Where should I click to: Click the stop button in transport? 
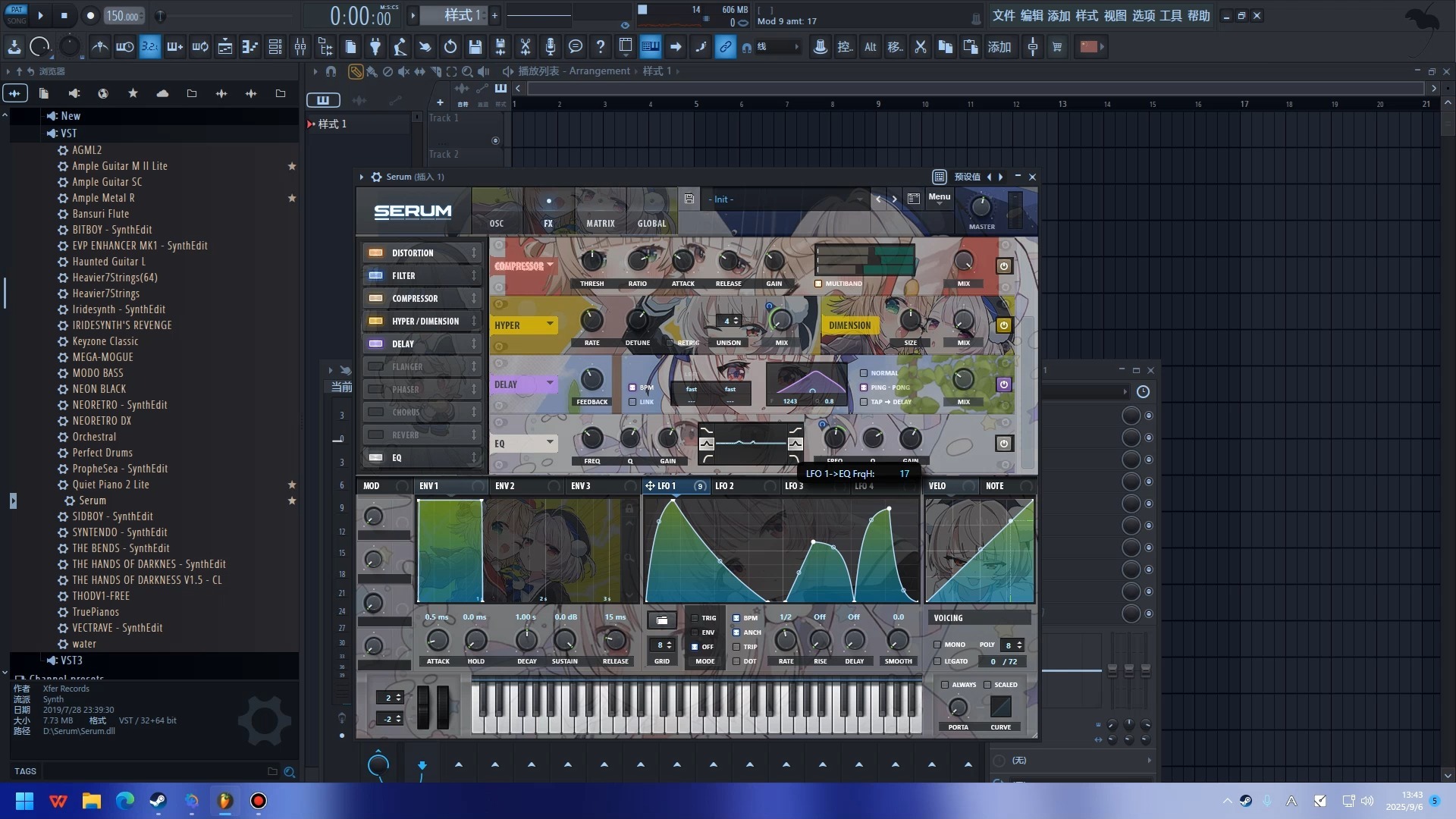(64, 15)
